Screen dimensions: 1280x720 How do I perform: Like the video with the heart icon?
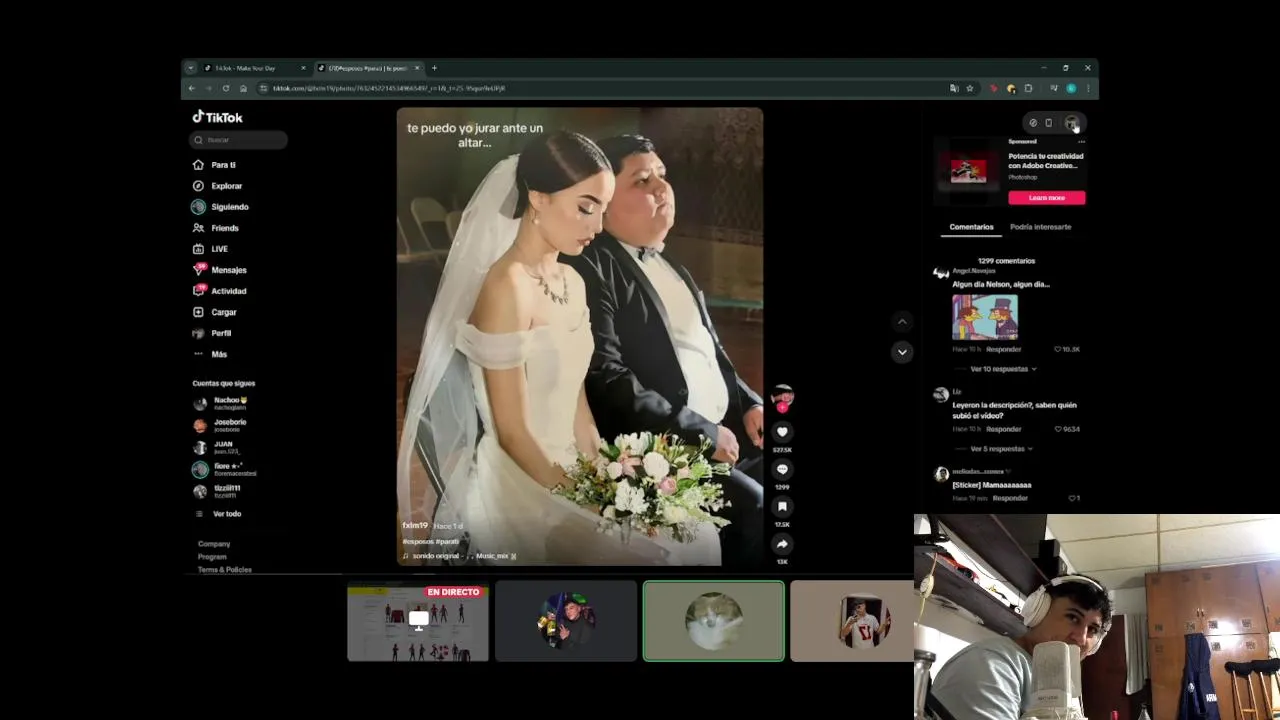tap(782, 432)
